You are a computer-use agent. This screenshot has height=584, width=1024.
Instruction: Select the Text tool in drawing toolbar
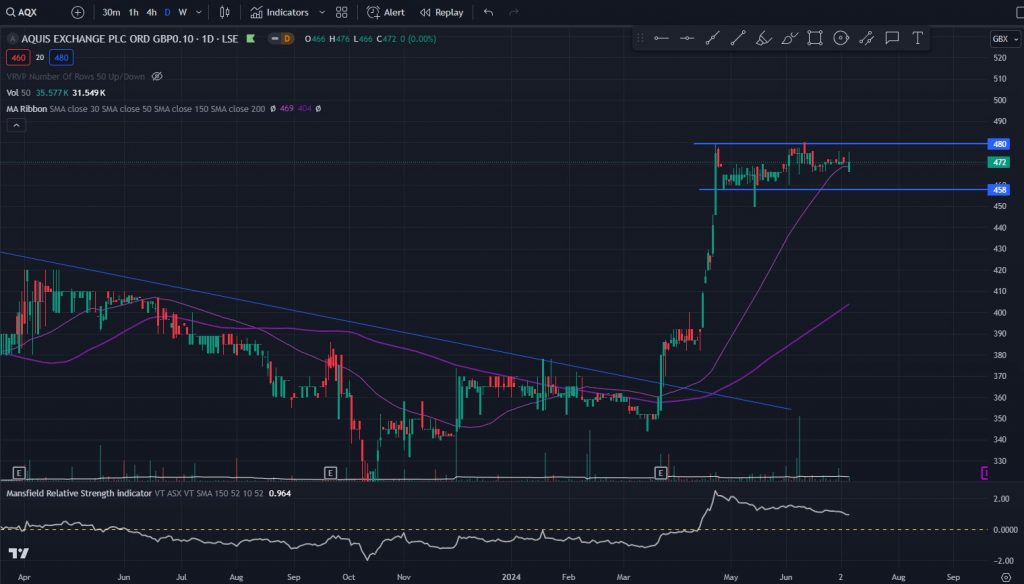(917, 38)
